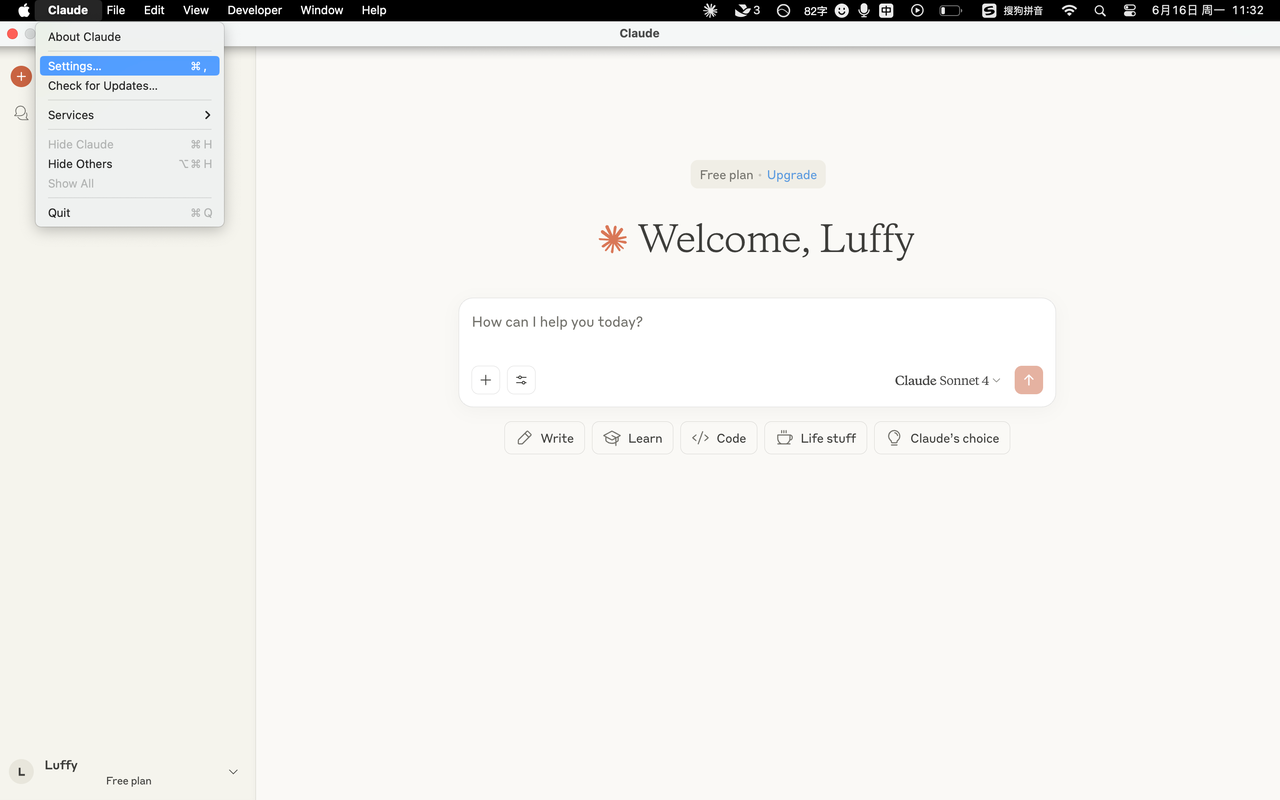Expand the Luffy account menu chevron

(233, 772)
